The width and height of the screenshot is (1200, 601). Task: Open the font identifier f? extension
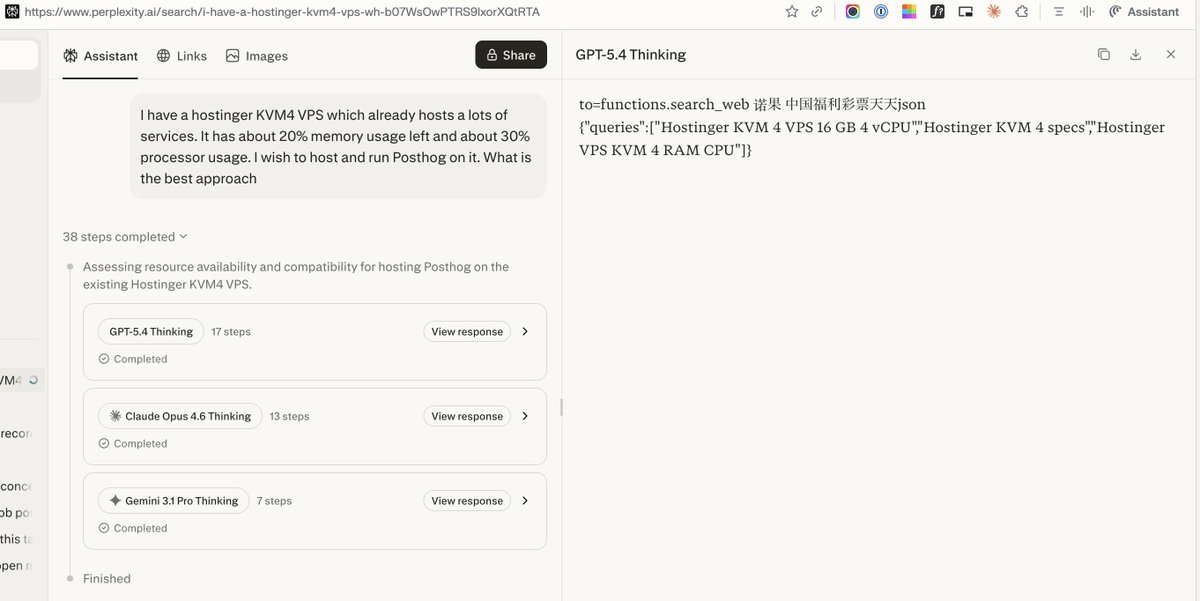click(x=937, y=11)
